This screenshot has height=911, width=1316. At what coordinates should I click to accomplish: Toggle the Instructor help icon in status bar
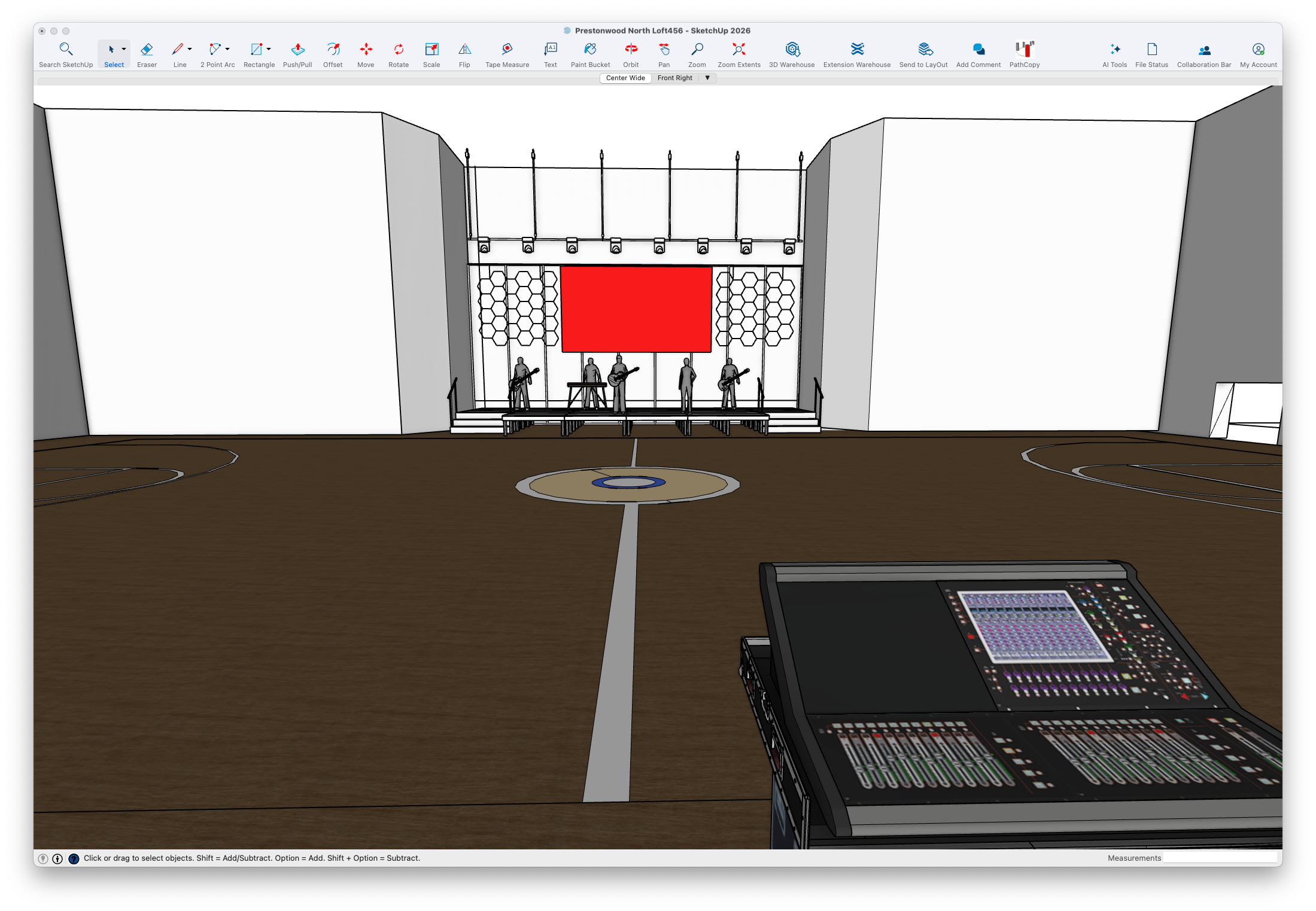[x=74, y=858]
